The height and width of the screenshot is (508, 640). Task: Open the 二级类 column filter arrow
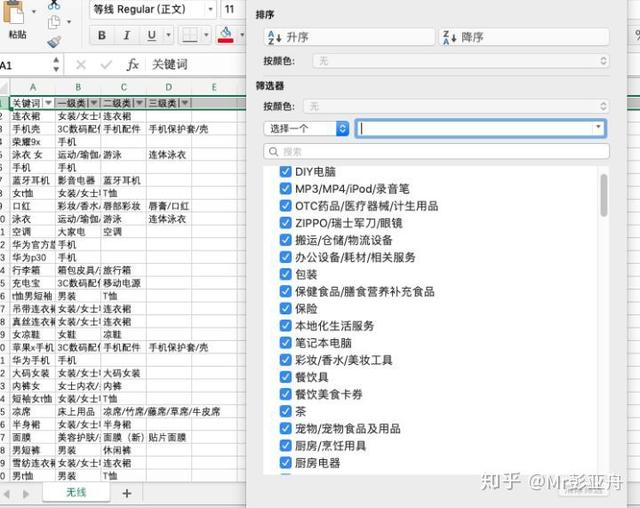point(139,103)
